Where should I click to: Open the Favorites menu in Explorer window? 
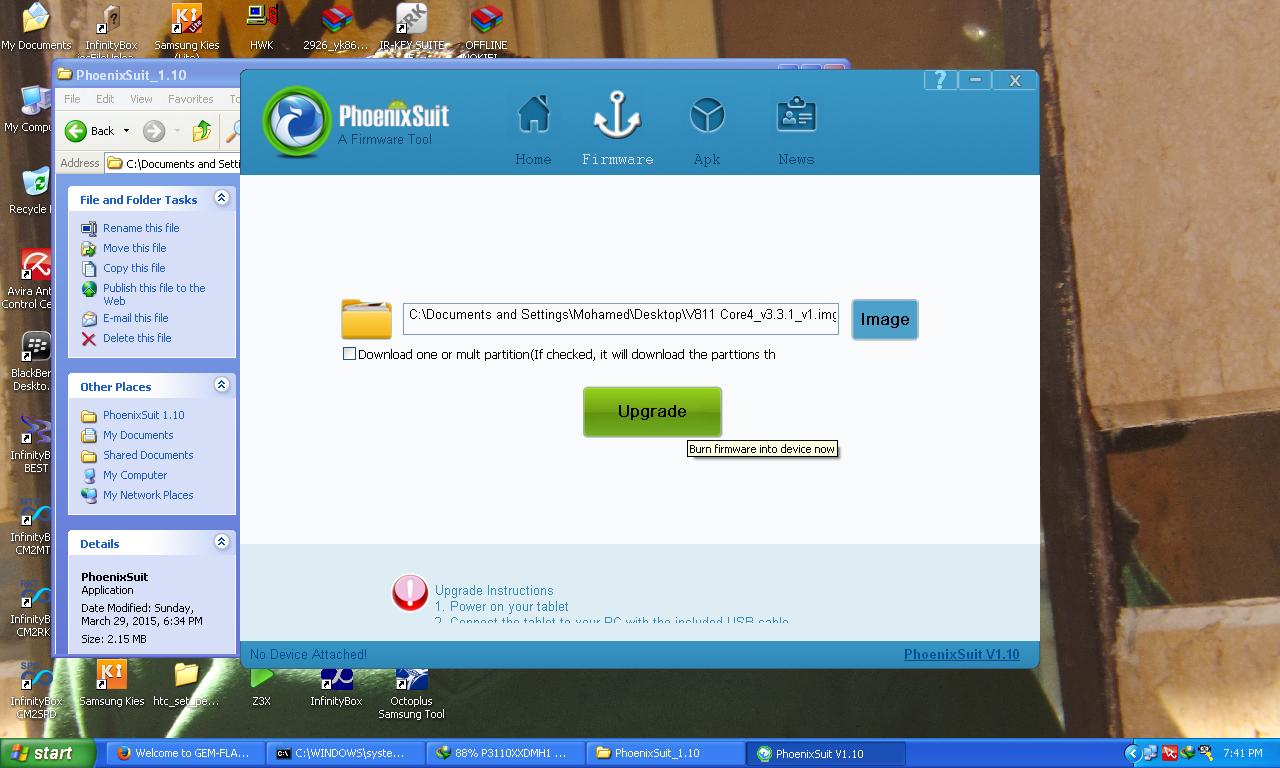click(x=190, y=99)
